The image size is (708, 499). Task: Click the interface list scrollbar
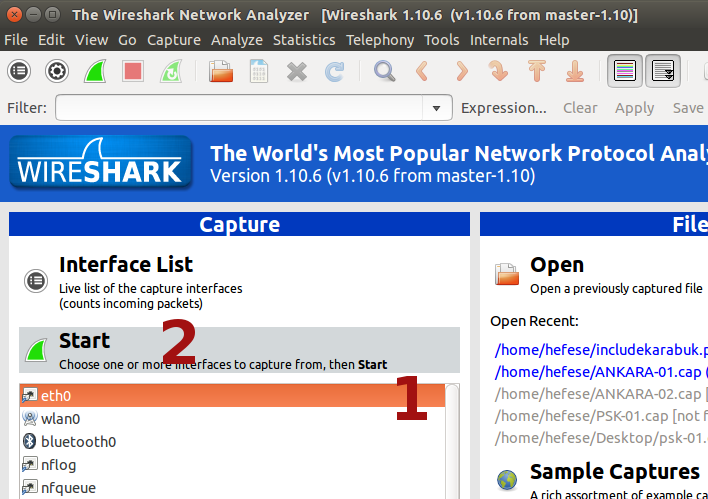[x=452, y=441]
